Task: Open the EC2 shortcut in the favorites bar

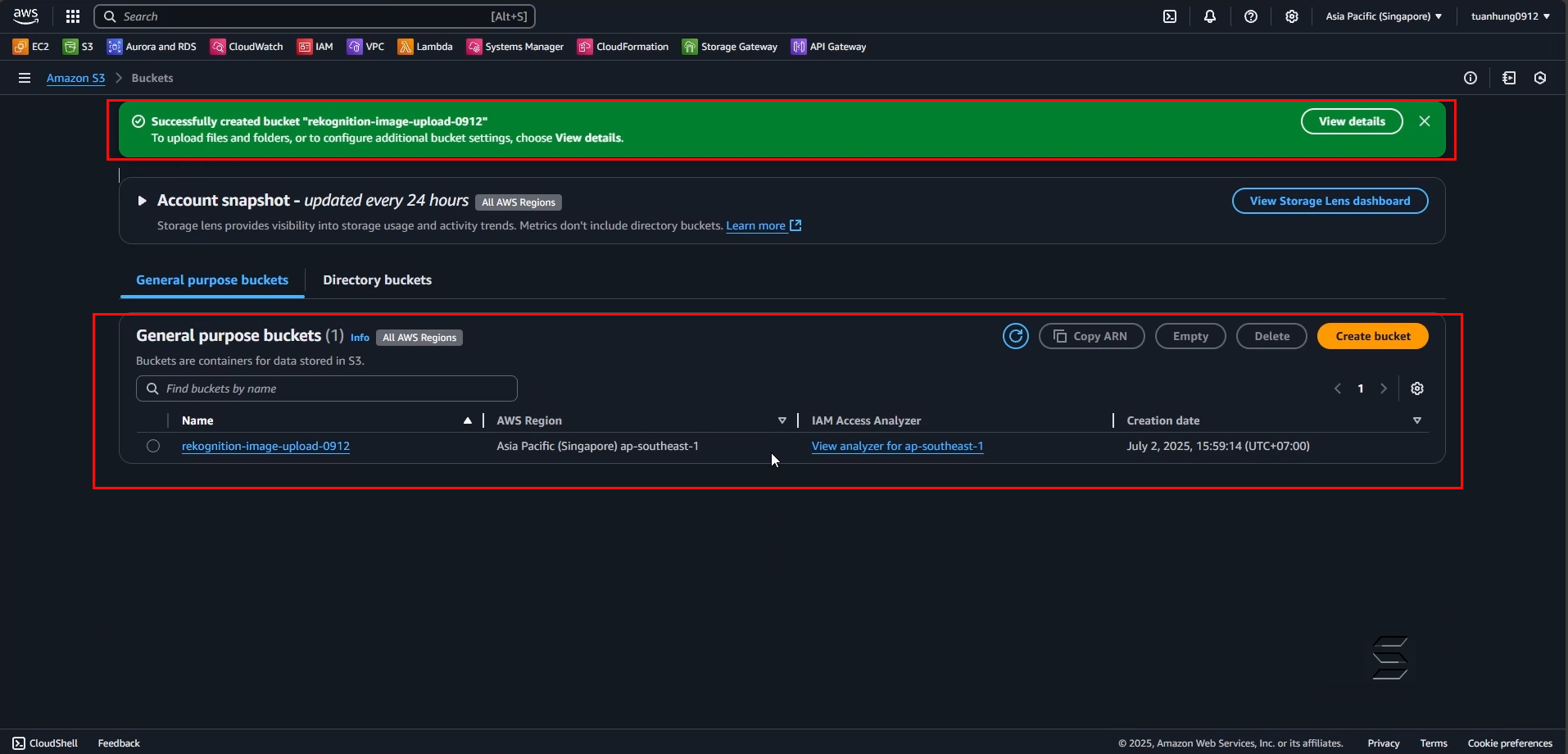Action: click(x=31, y=47)
